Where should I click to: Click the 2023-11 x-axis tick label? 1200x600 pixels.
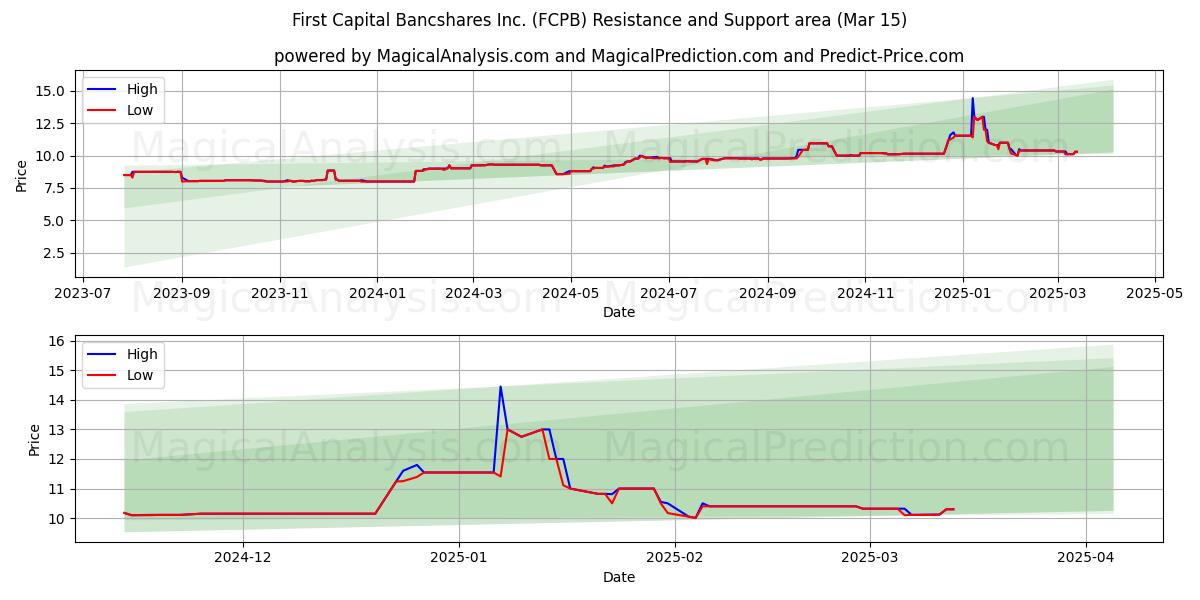point(279,294)
